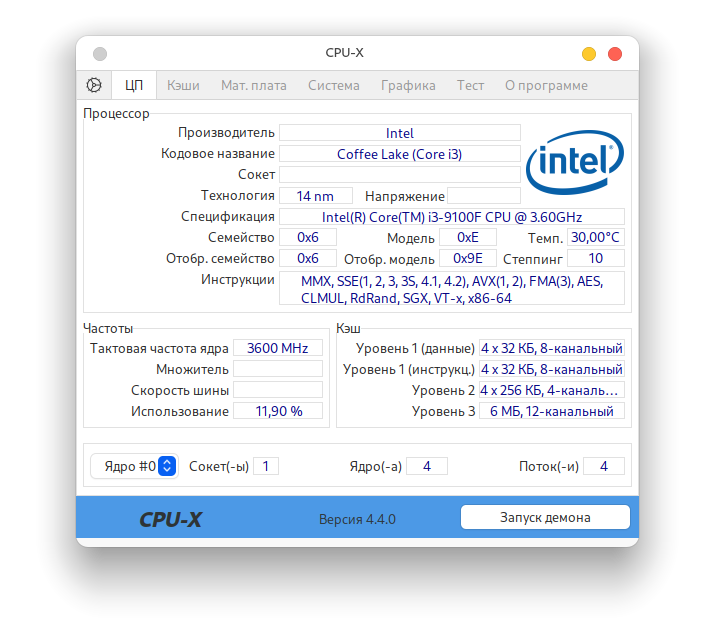Click the Использование value 11,90 %

click(x=278, y=411)
